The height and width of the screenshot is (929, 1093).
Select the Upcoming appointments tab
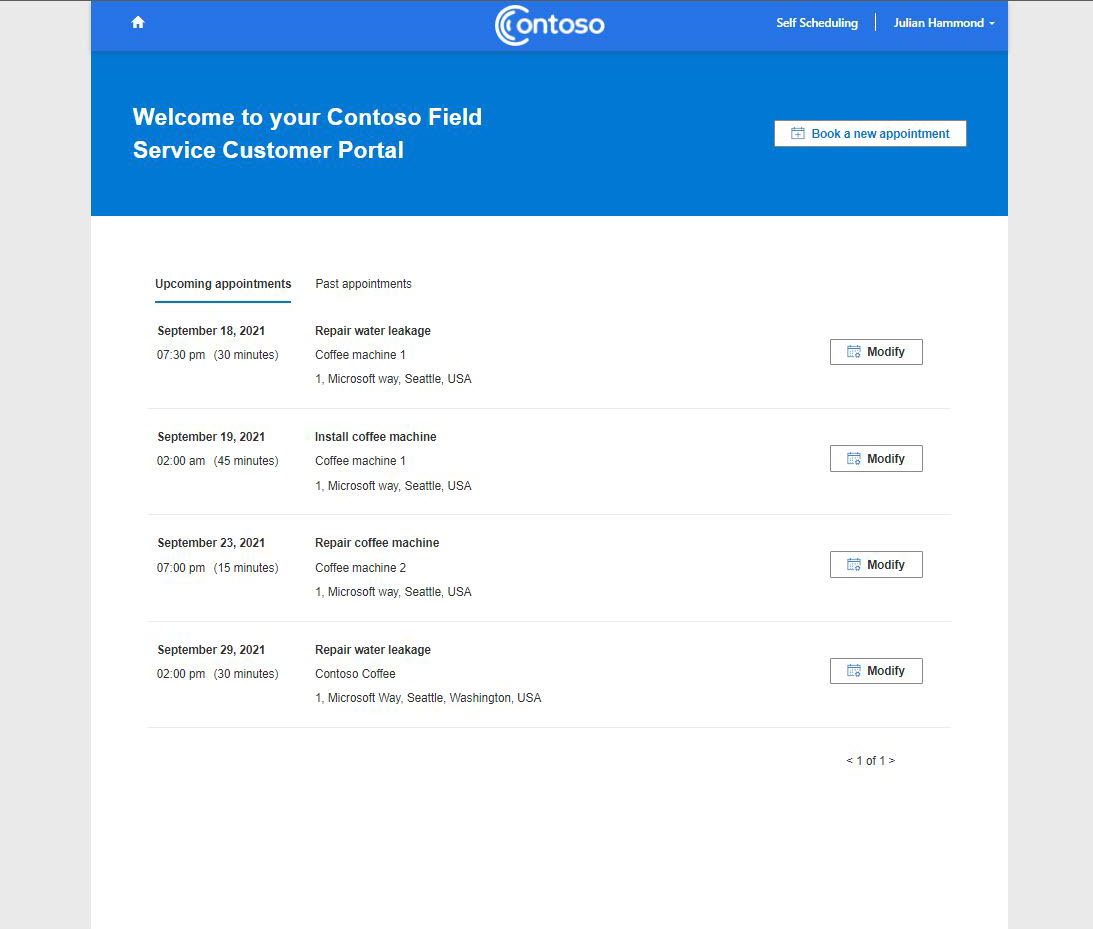[223, 284]
